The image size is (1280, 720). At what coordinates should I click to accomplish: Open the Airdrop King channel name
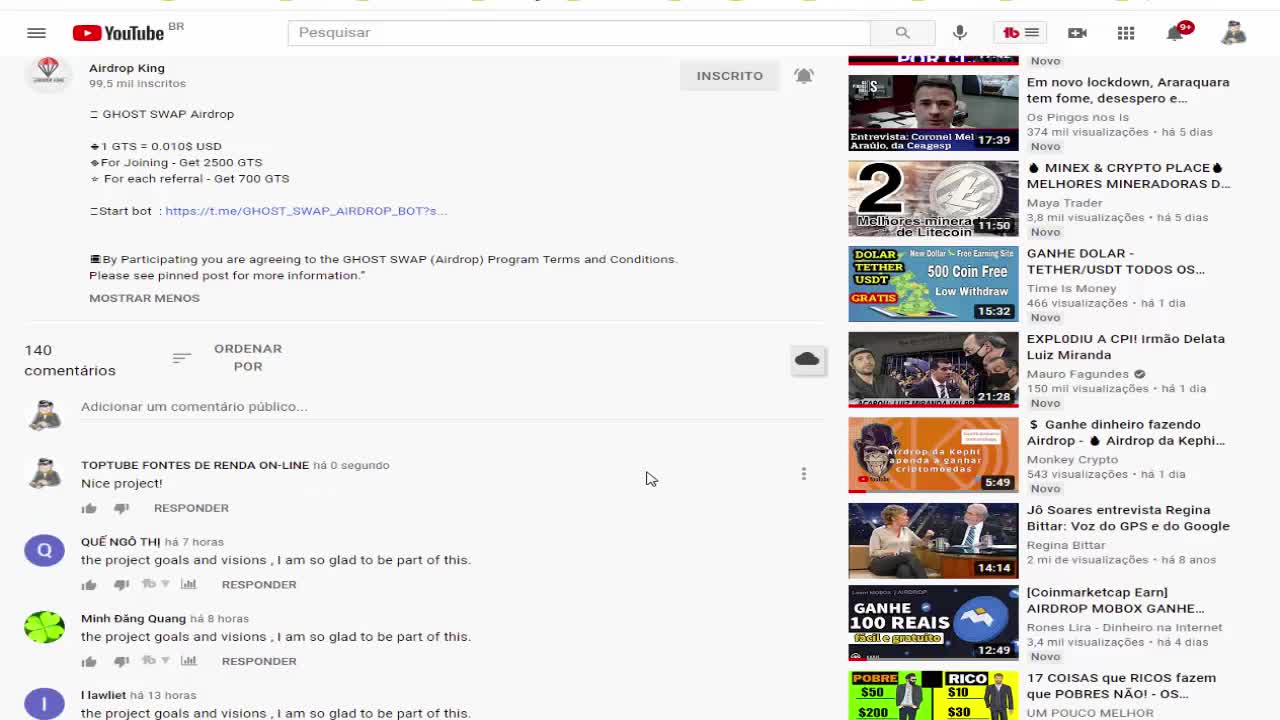point(127,68)
